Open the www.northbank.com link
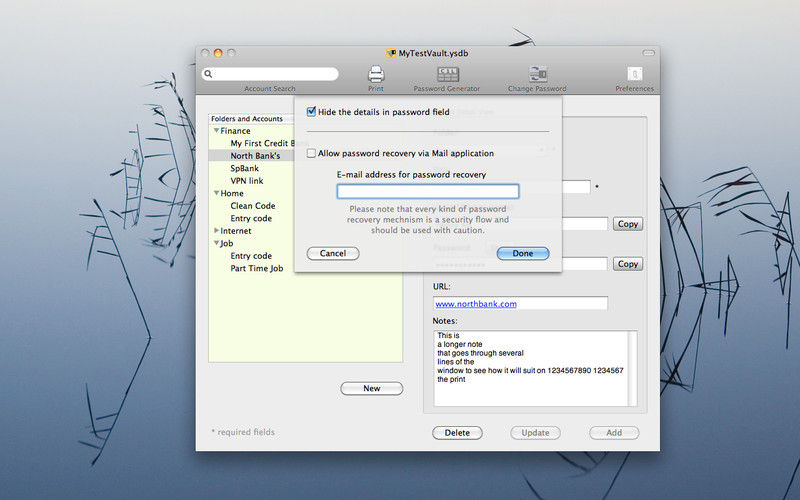The height and width of the screenshot is (500, 800). point(475,304)
